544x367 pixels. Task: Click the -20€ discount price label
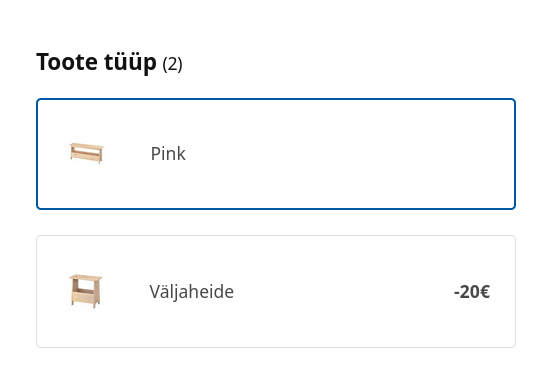[472, 292]
